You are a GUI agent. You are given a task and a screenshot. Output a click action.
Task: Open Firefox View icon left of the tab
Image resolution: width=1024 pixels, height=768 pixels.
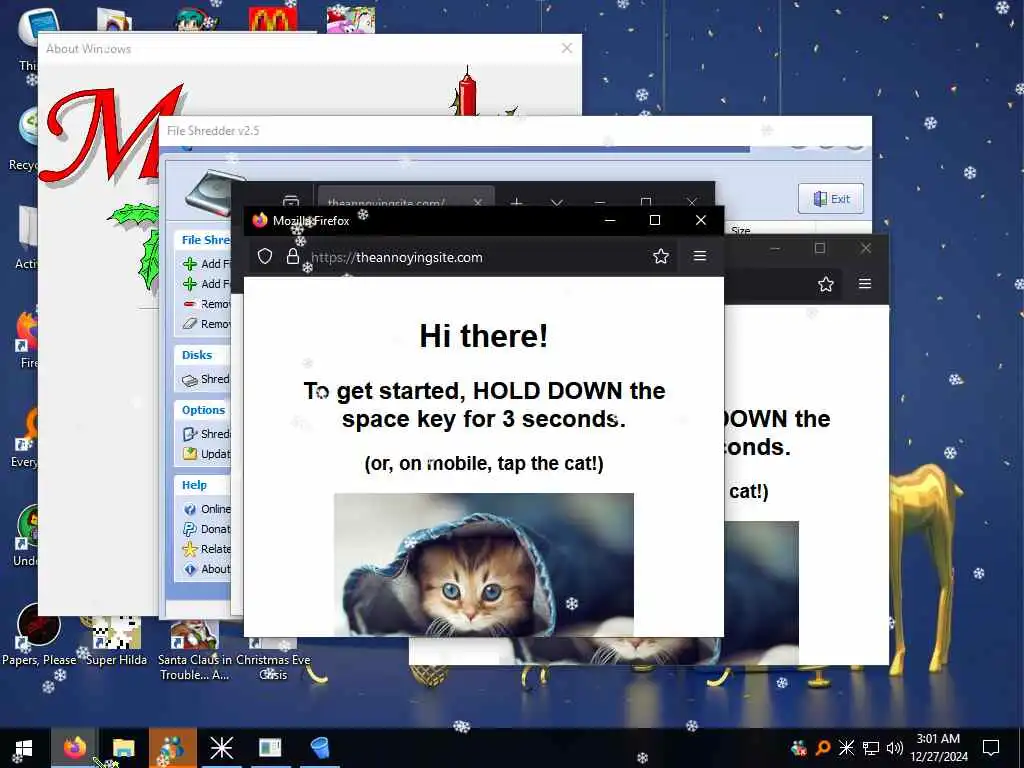tap(291, 200)
